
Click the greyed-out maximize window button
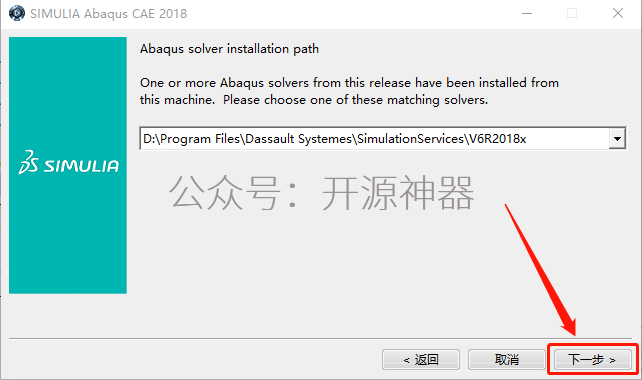click(572, 14)
